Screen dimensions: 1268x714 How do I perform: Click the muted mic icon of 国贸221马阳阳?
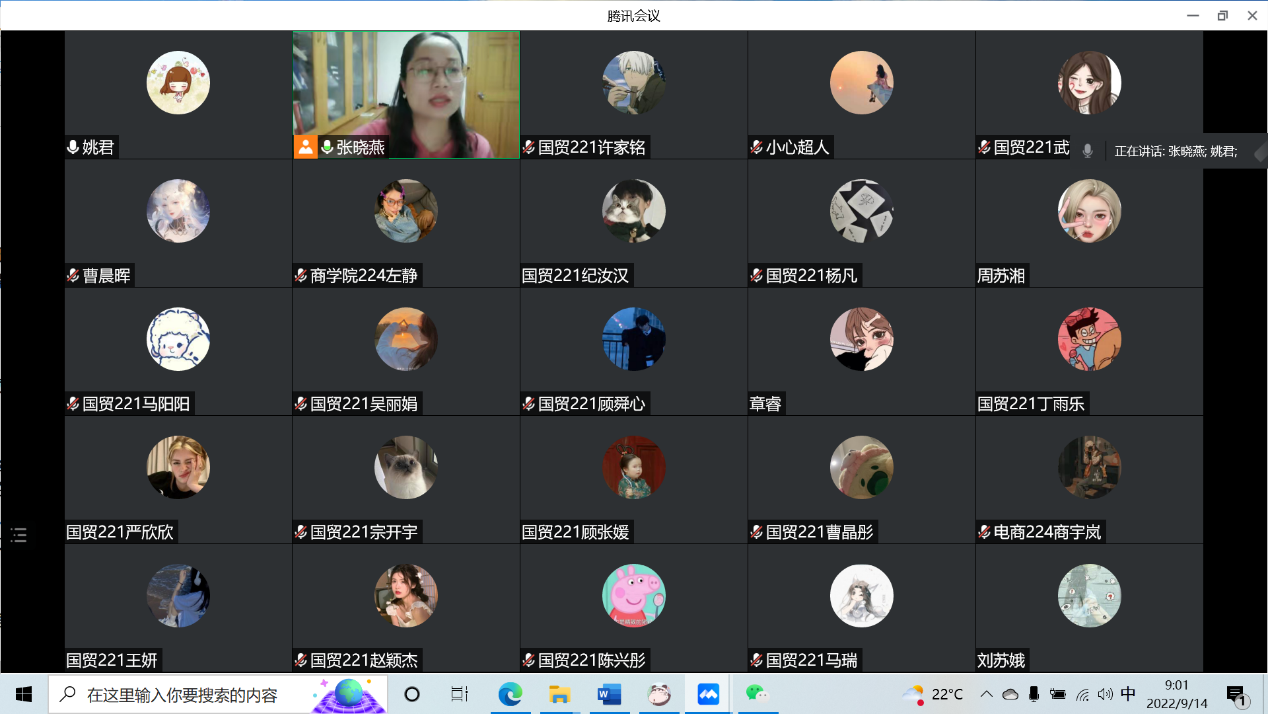click(x=73, y=404)
